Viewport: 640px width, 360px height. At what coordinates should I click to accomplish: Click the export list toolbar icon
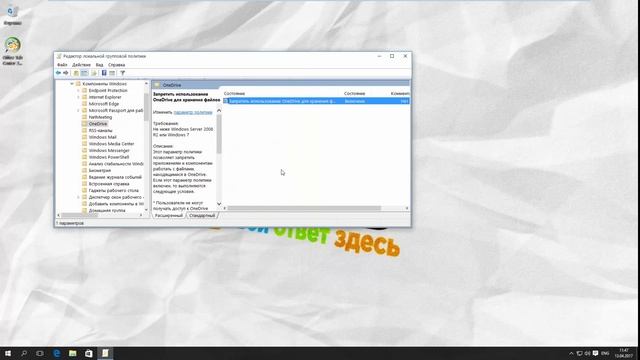pos(94,73)
